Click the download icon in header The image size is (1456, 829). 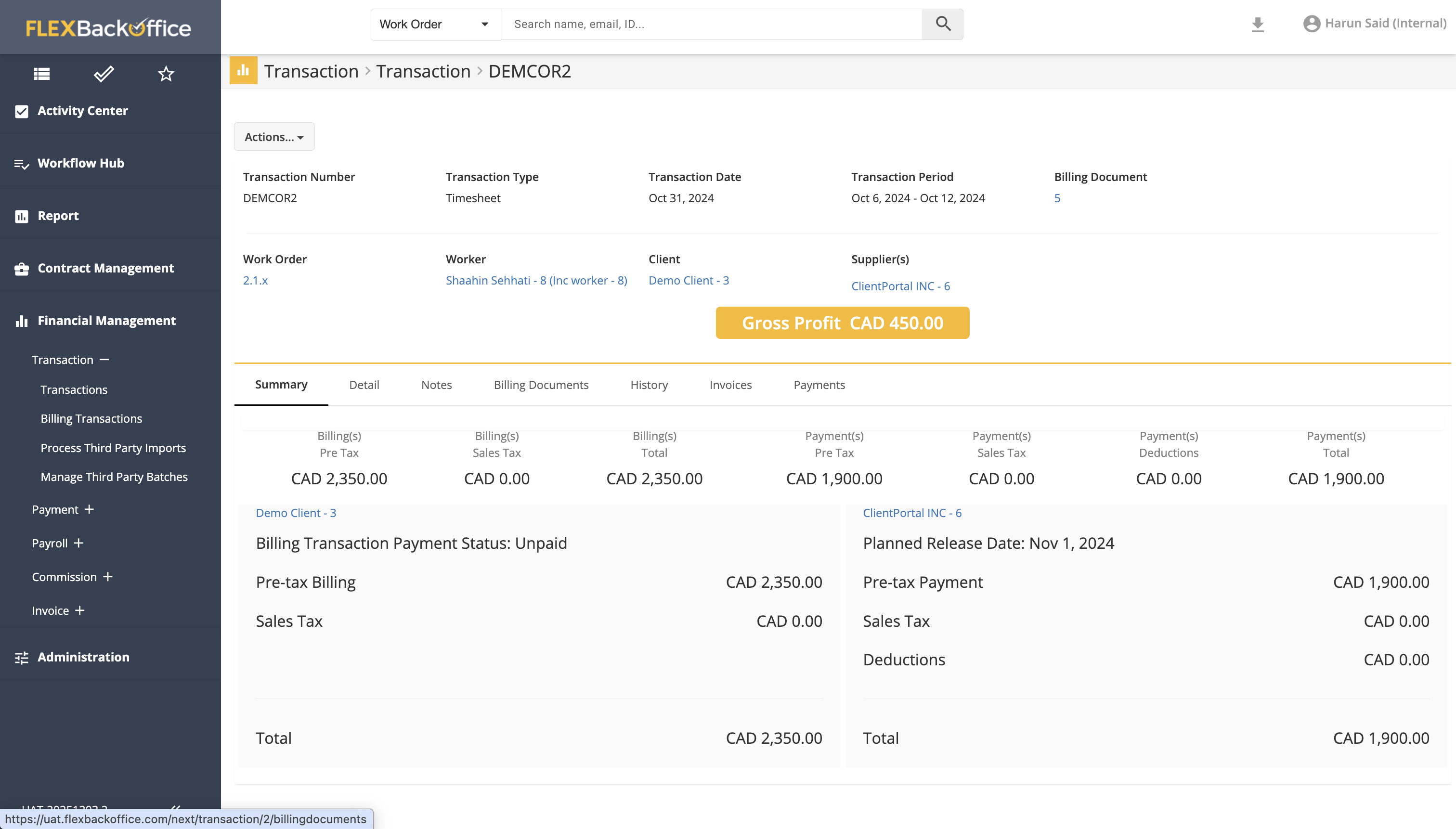tap(1257, 24)
